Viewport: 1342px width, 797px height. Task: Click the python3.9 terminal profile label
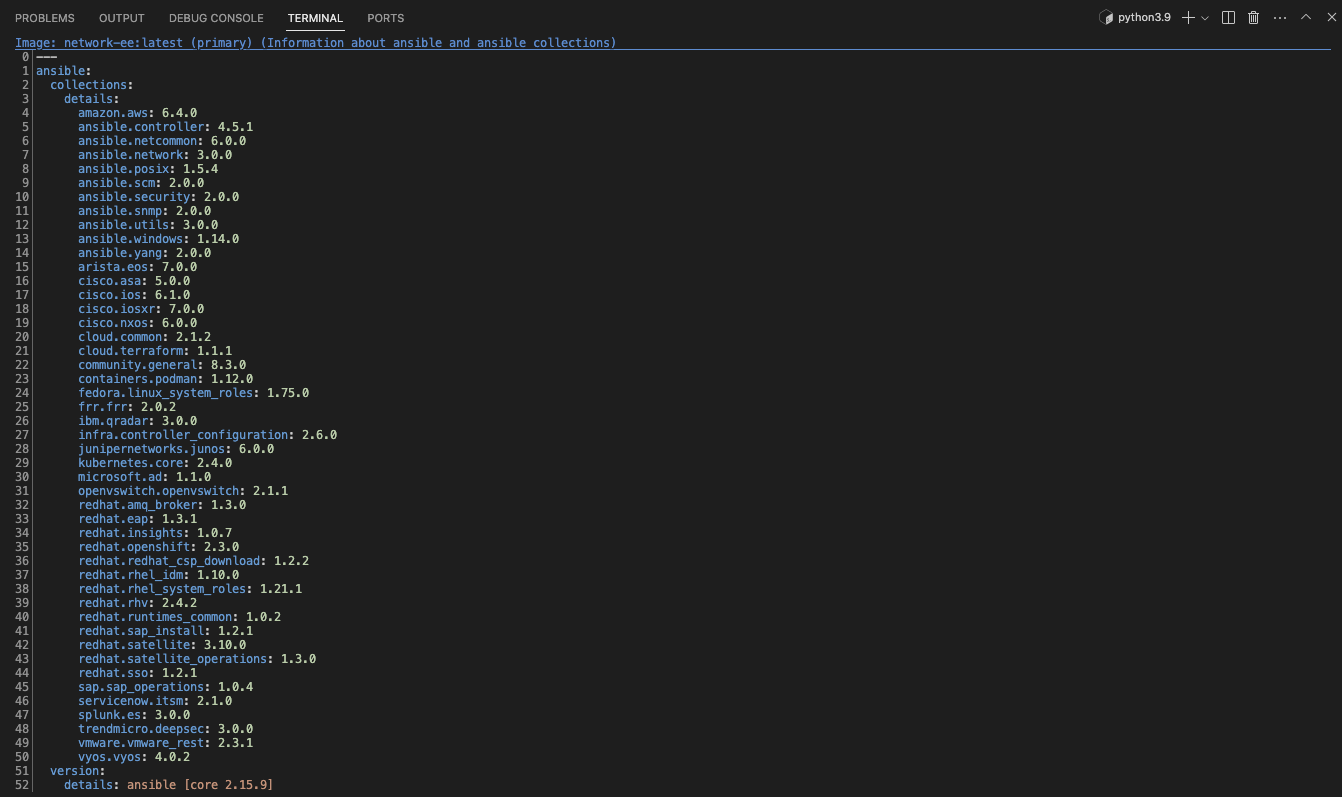[1144, 18]
